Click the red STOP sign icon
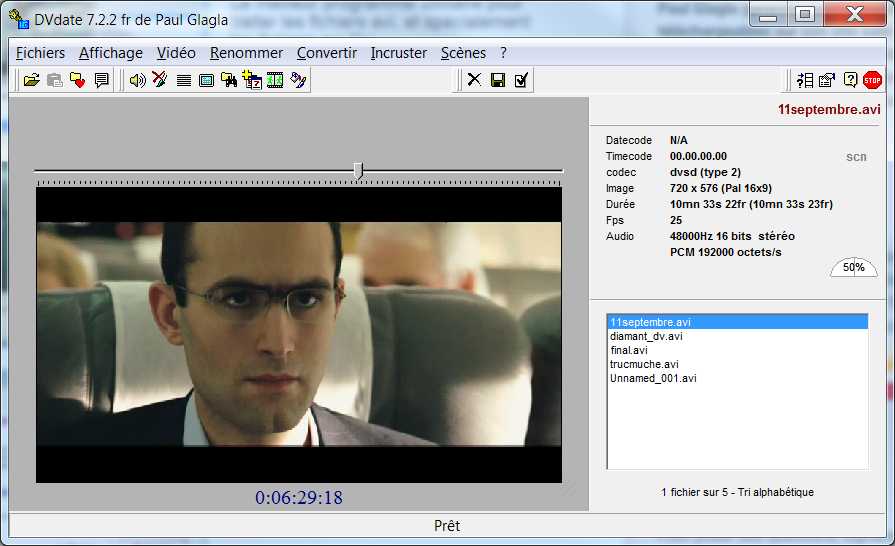This screenshot has height=546, width=895. [872, 80]
